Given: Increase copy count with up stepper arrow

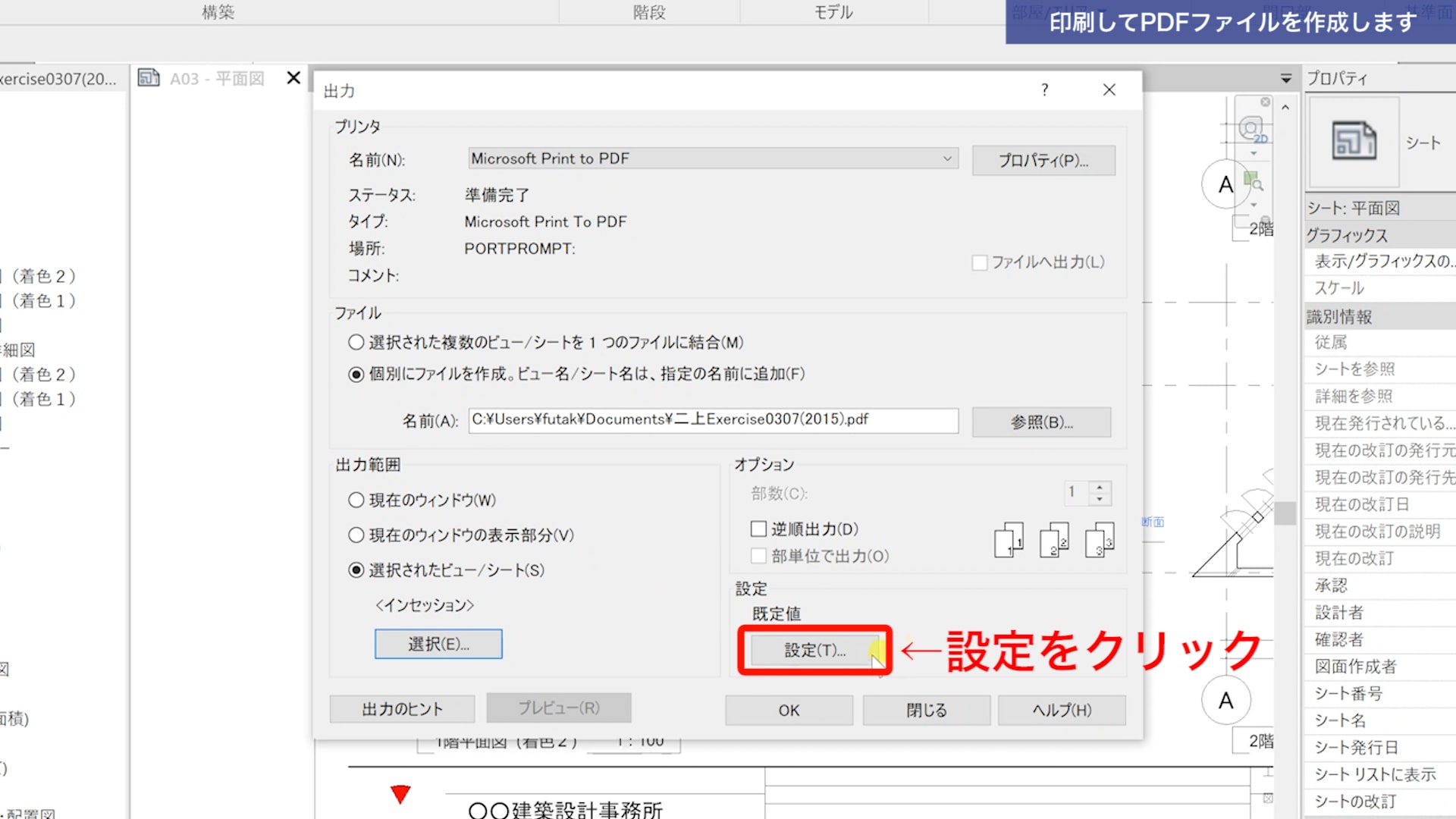Looking at the screenshot, I should (1100, 486).
